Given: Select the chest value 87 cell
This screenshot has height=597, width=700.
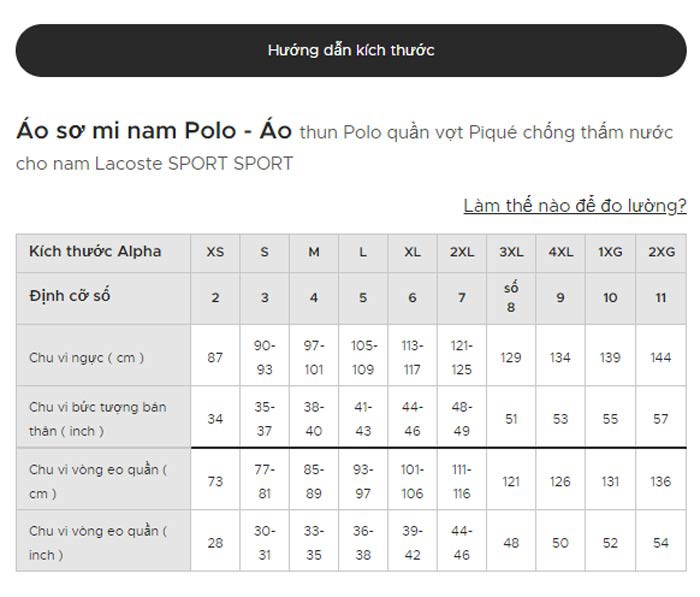Looking at the screenshot, I should coord(215,357).
